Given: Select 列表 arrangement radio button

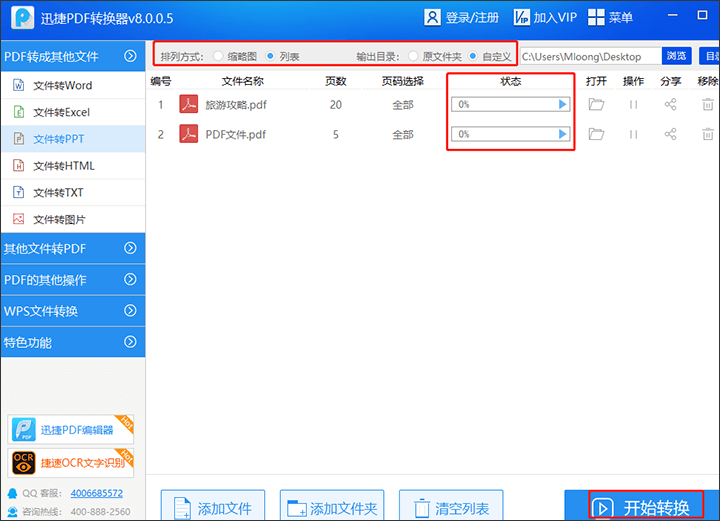Looking at the screenshot, I should 270,56.
